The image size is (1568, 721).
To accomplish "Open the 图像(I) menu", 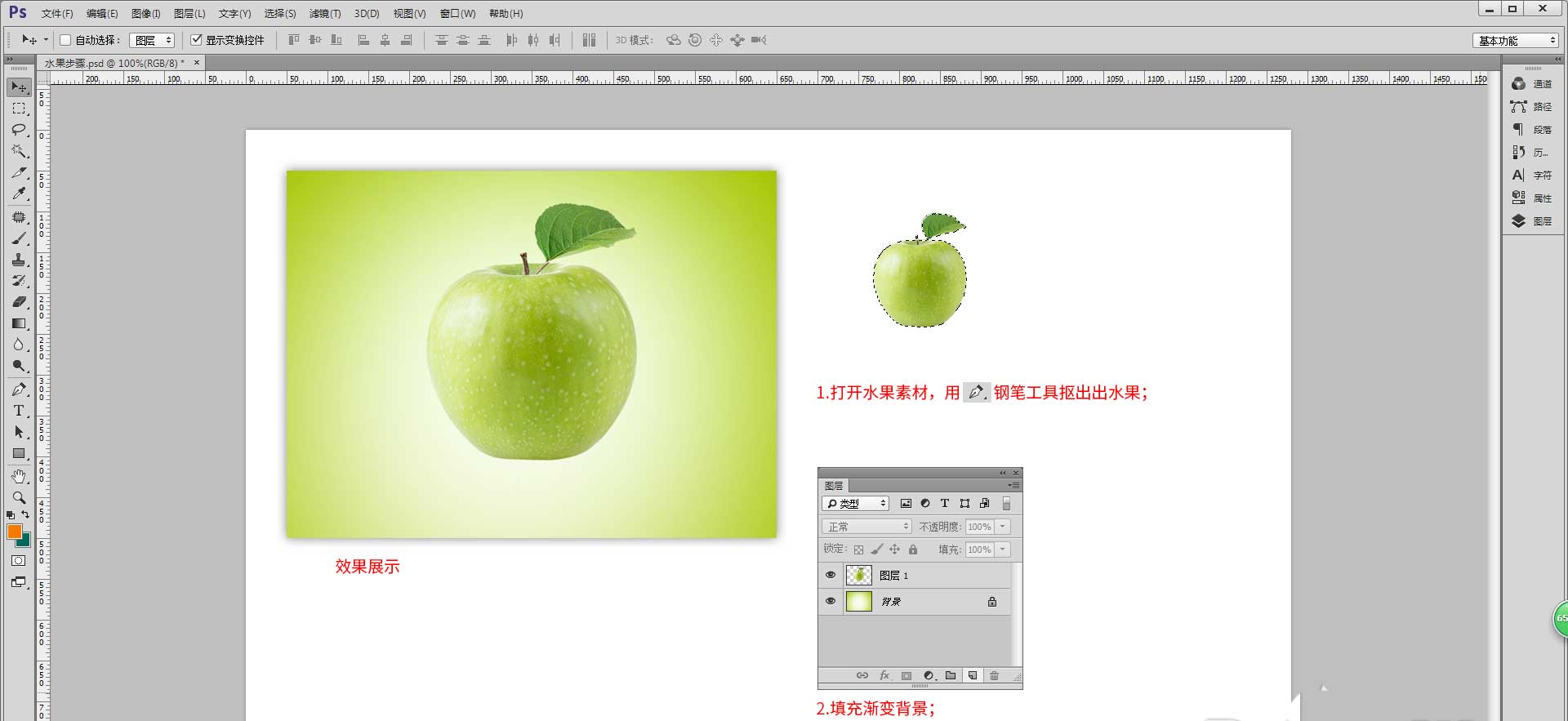I will coord(146,14).
